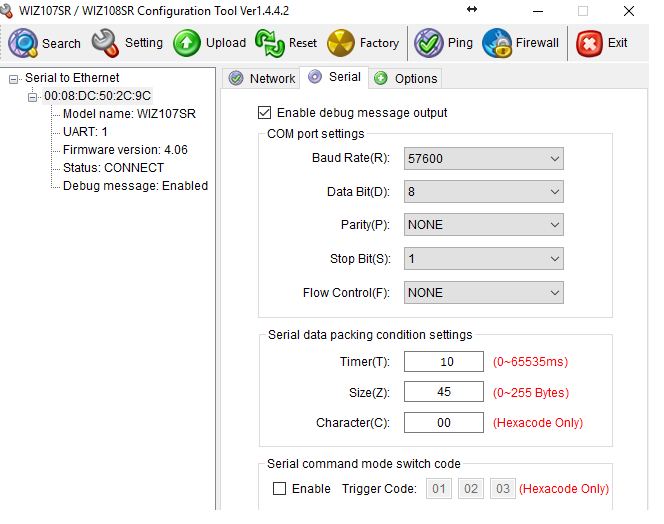Click the second Trigger Code field 02
664x524 pixels.
(470, 488)
